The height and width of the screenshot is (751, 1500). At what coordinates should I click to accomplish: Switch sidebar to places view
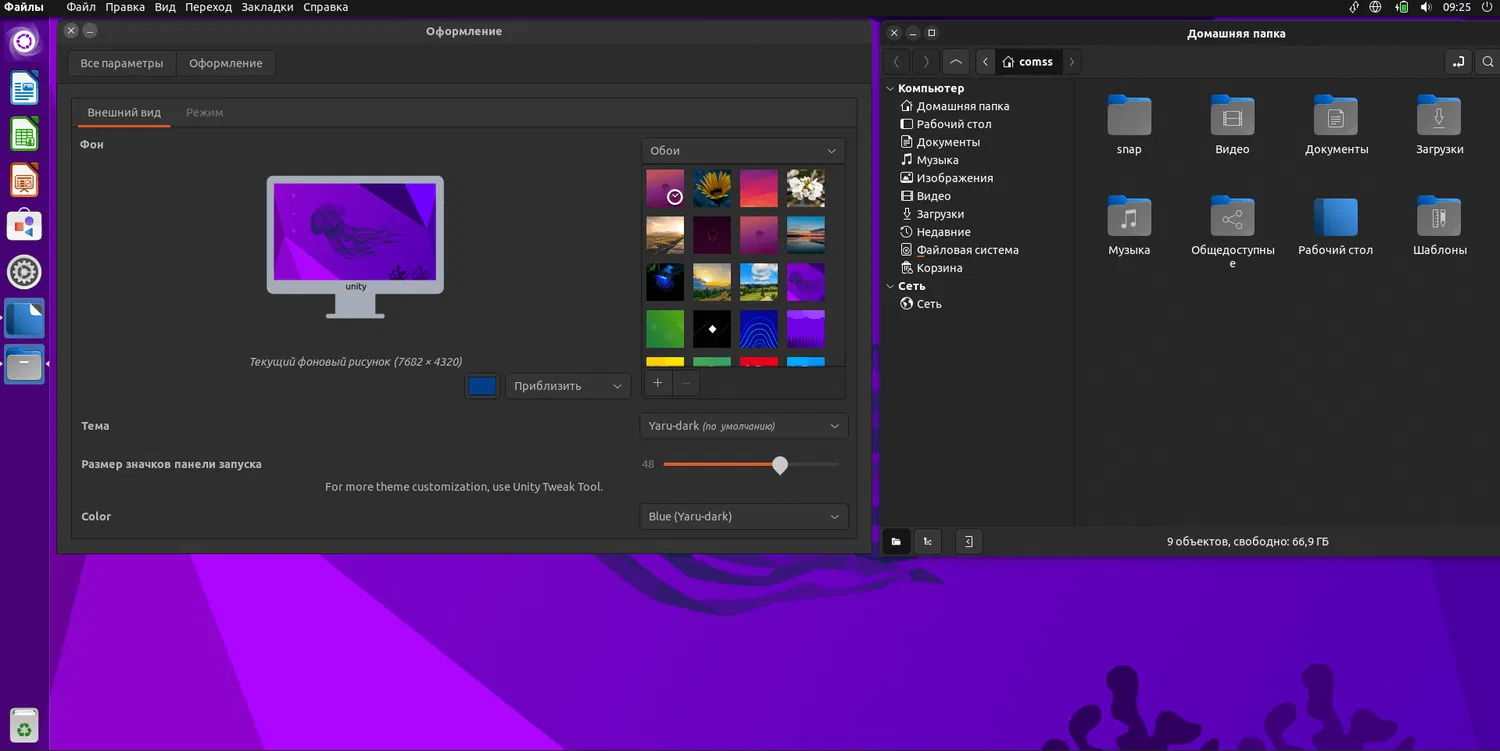click(x=896, y=542)
